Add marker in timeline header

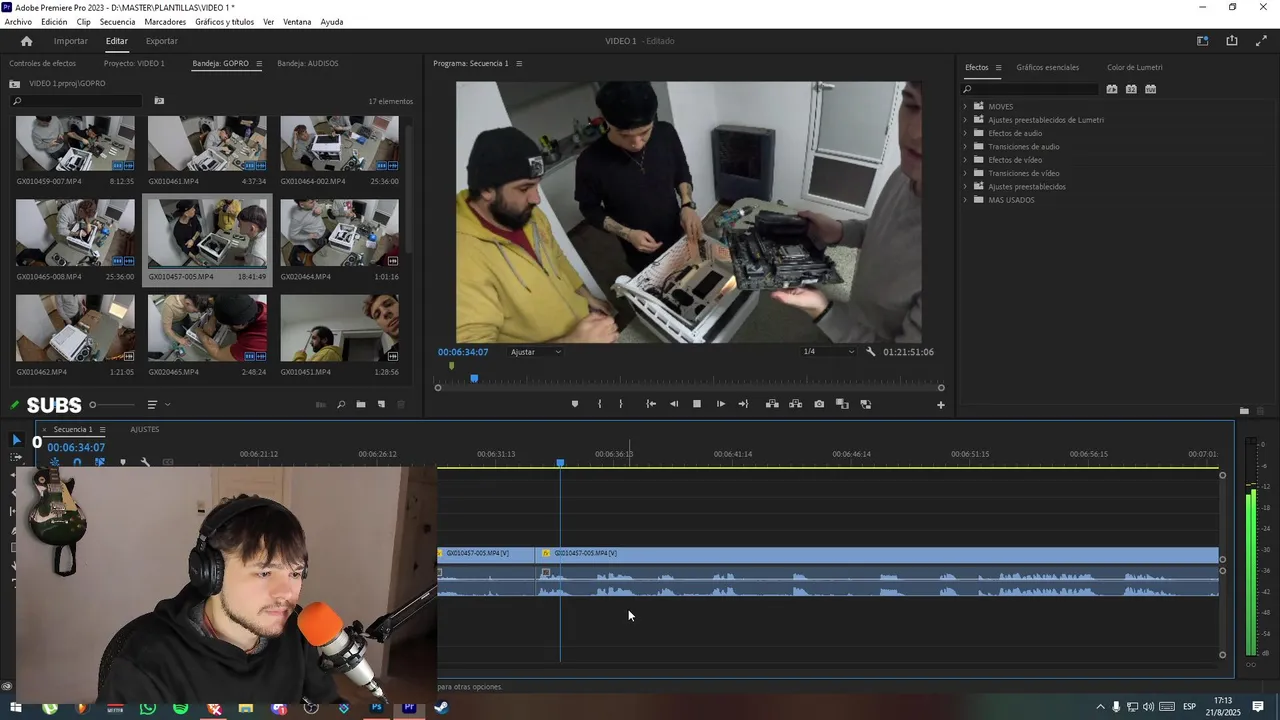pos(123,462)
